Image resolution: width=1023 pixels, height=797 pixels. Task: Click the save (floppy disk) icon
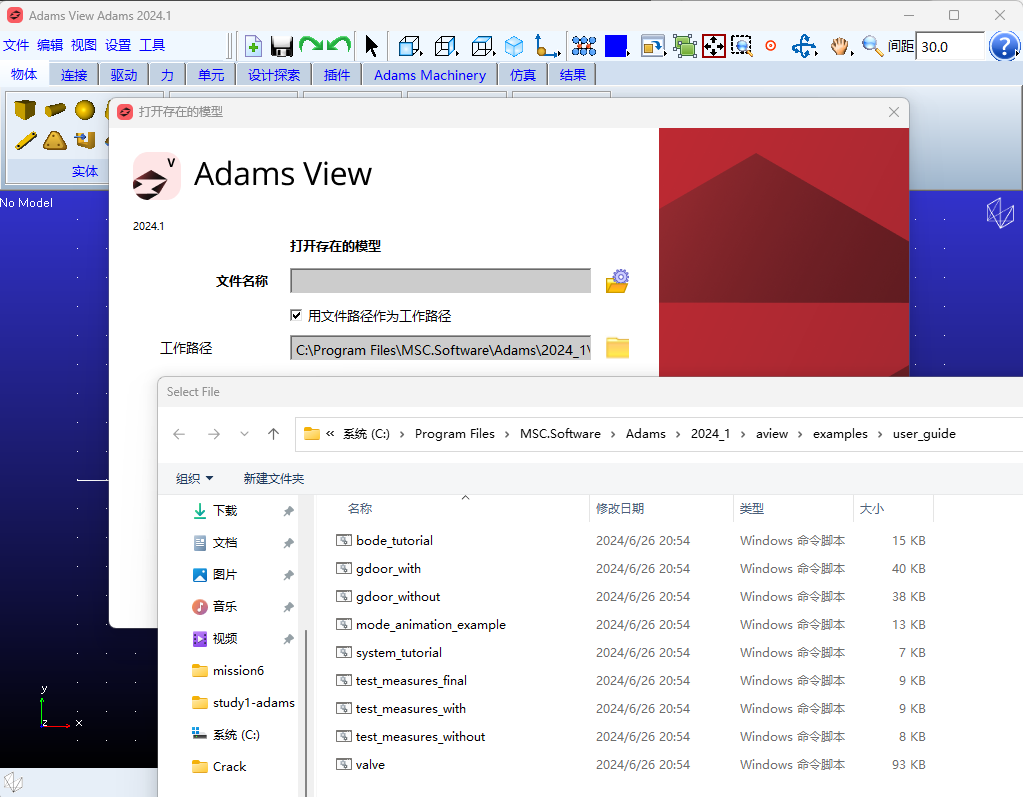(x=282, y=46)
